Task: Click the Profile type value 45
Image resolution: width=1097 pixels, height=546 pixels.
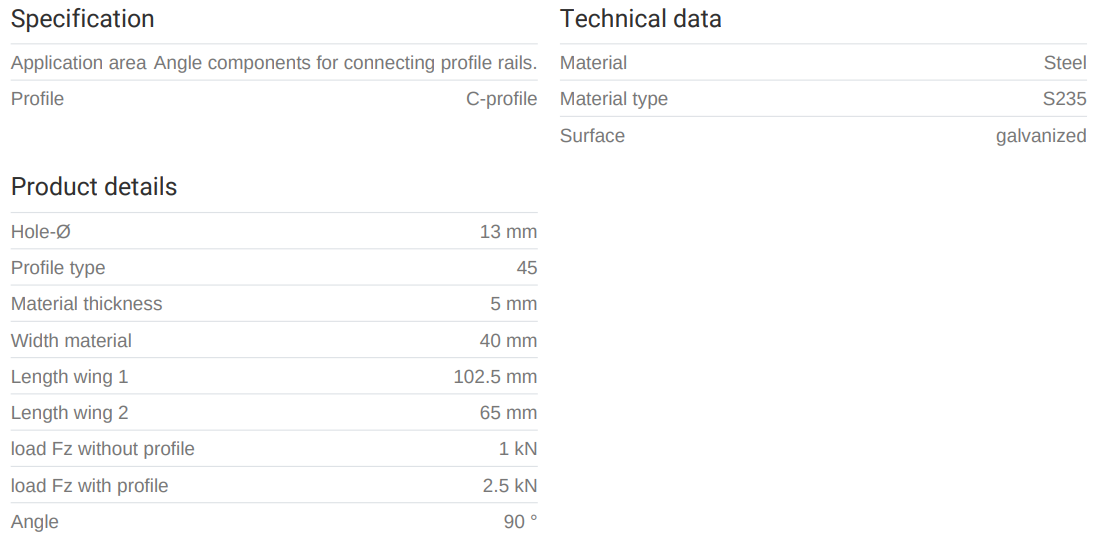Action: coord(526,268)
